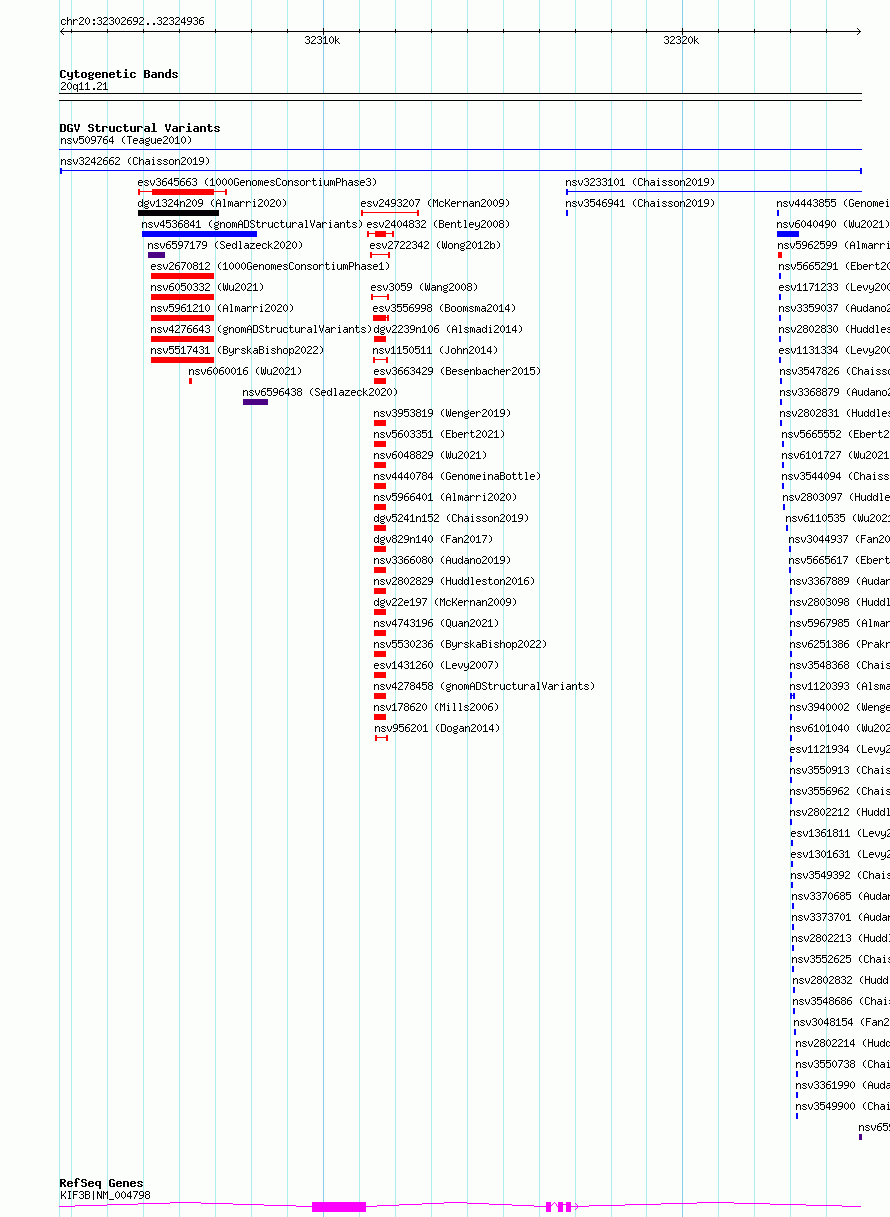
Task: Open dgv5241n152 (Chaisson2019) variant
Action: 451,519
